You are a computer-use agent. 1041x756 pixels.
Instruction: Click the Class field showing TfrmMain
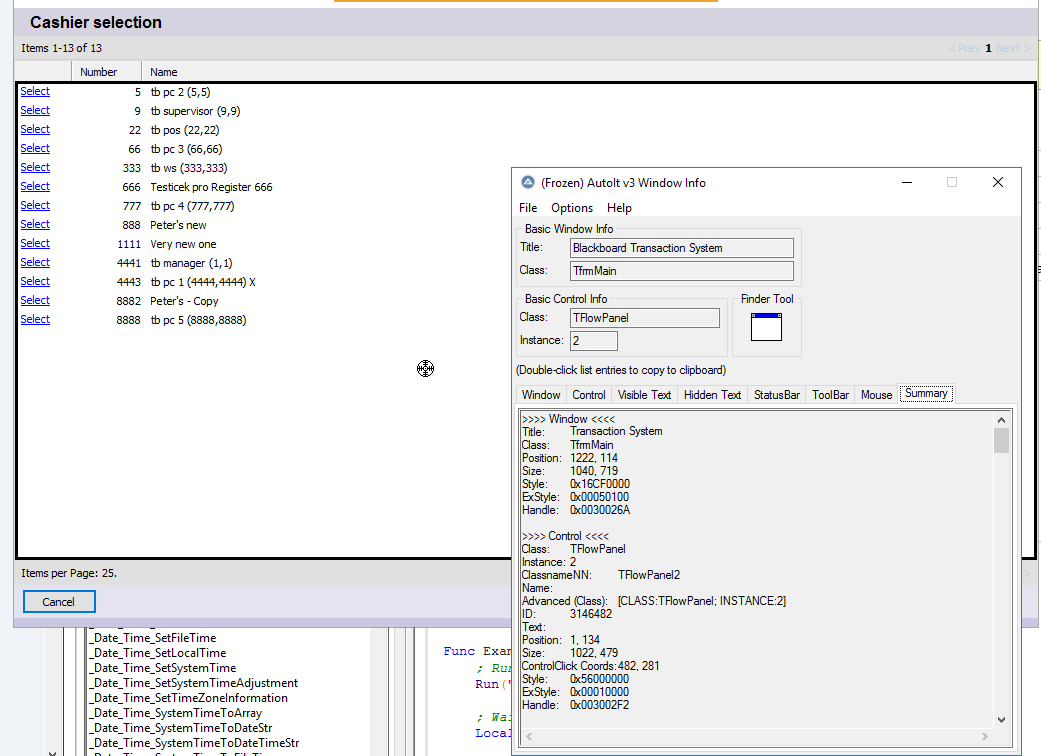coord(681,271)
